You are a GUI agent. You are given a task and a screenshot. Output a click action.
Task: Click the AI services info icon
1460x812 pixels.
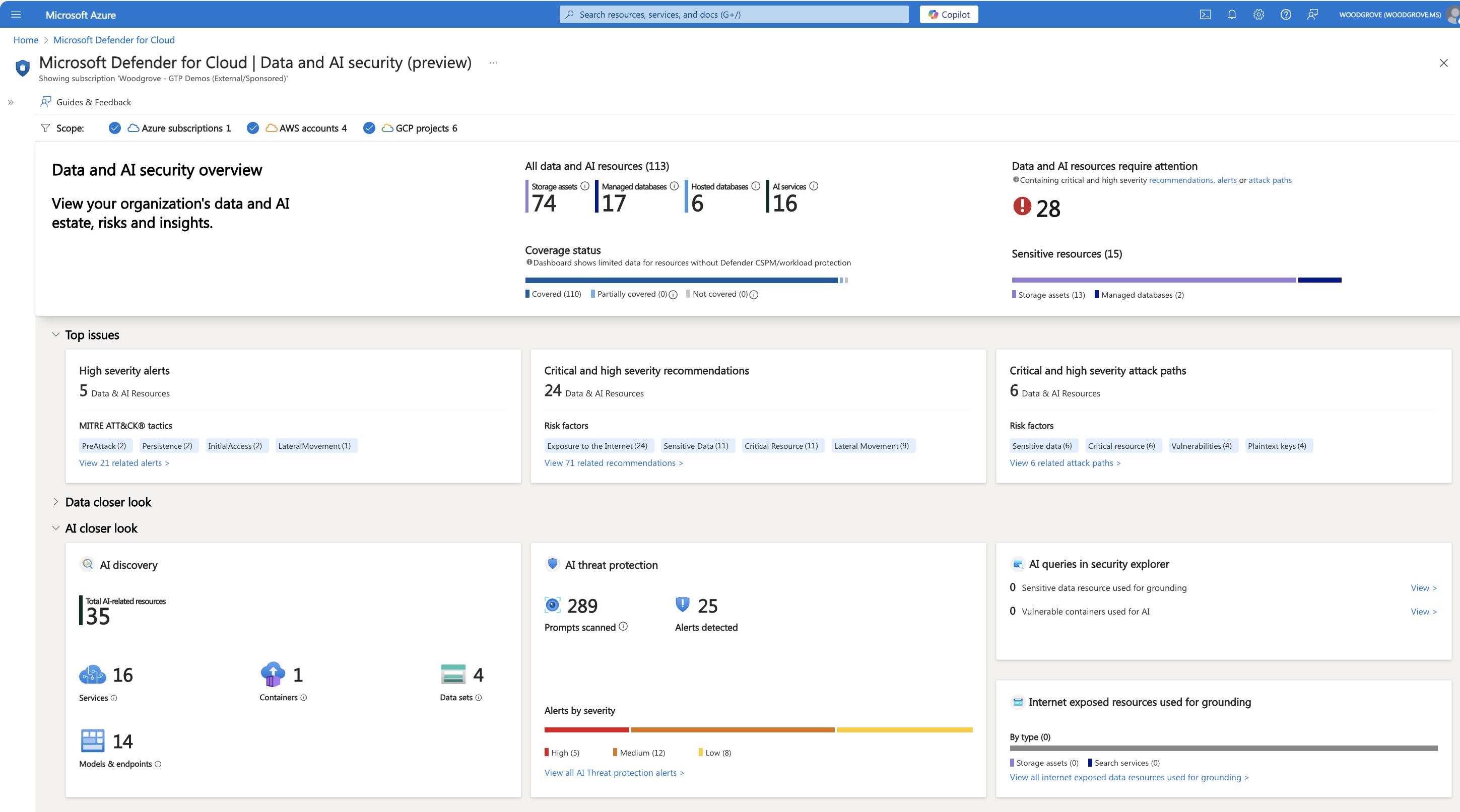[813, 186]
